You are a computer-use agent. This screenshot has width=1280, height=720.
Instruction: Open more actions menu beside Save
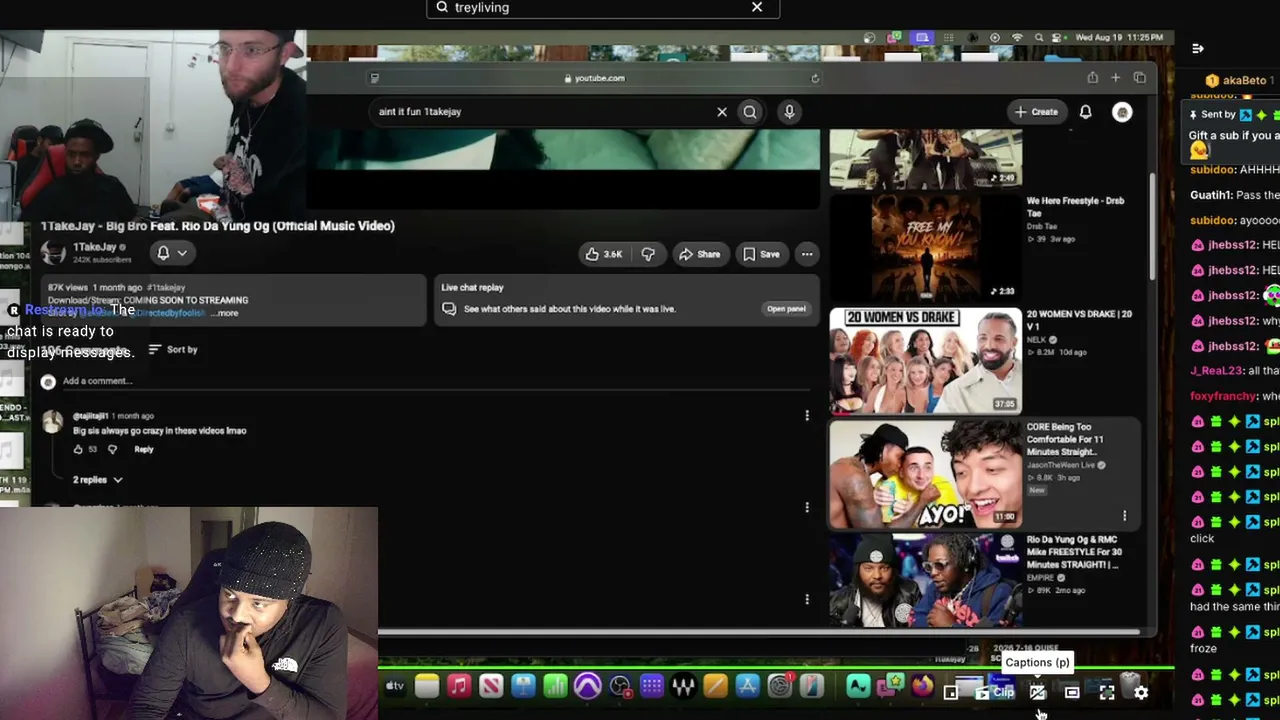tap(807, 254)
